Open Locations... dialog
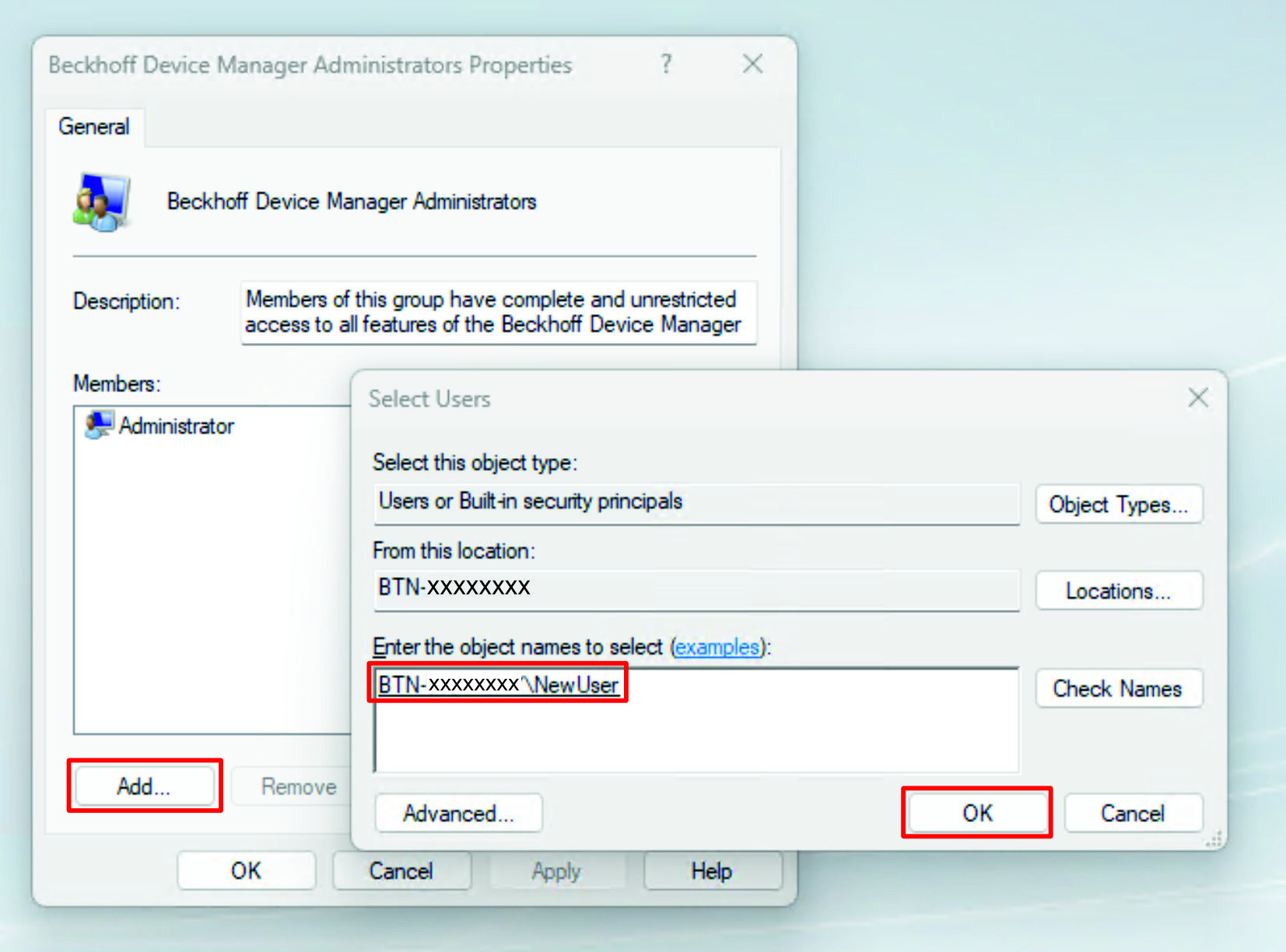 pyautogui.click(x=1119, y=591)
